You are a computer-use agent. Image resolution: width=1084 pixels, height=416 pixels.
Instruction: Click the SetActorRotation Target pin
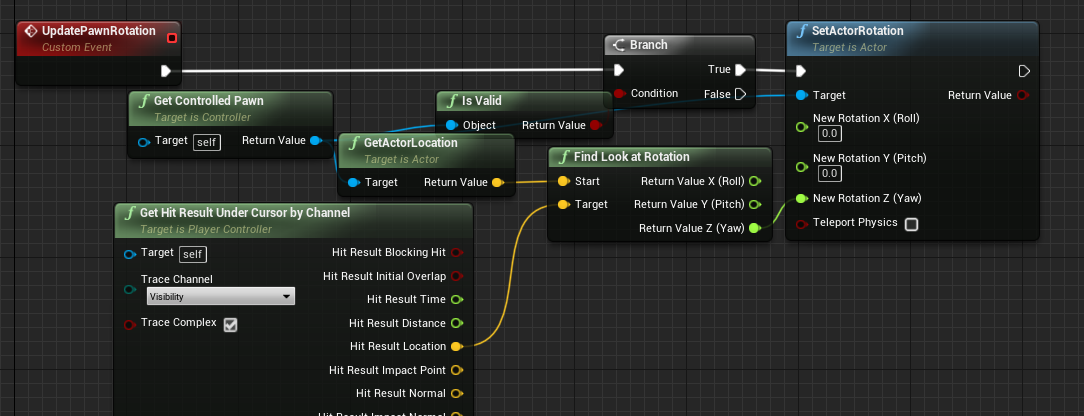801,95
